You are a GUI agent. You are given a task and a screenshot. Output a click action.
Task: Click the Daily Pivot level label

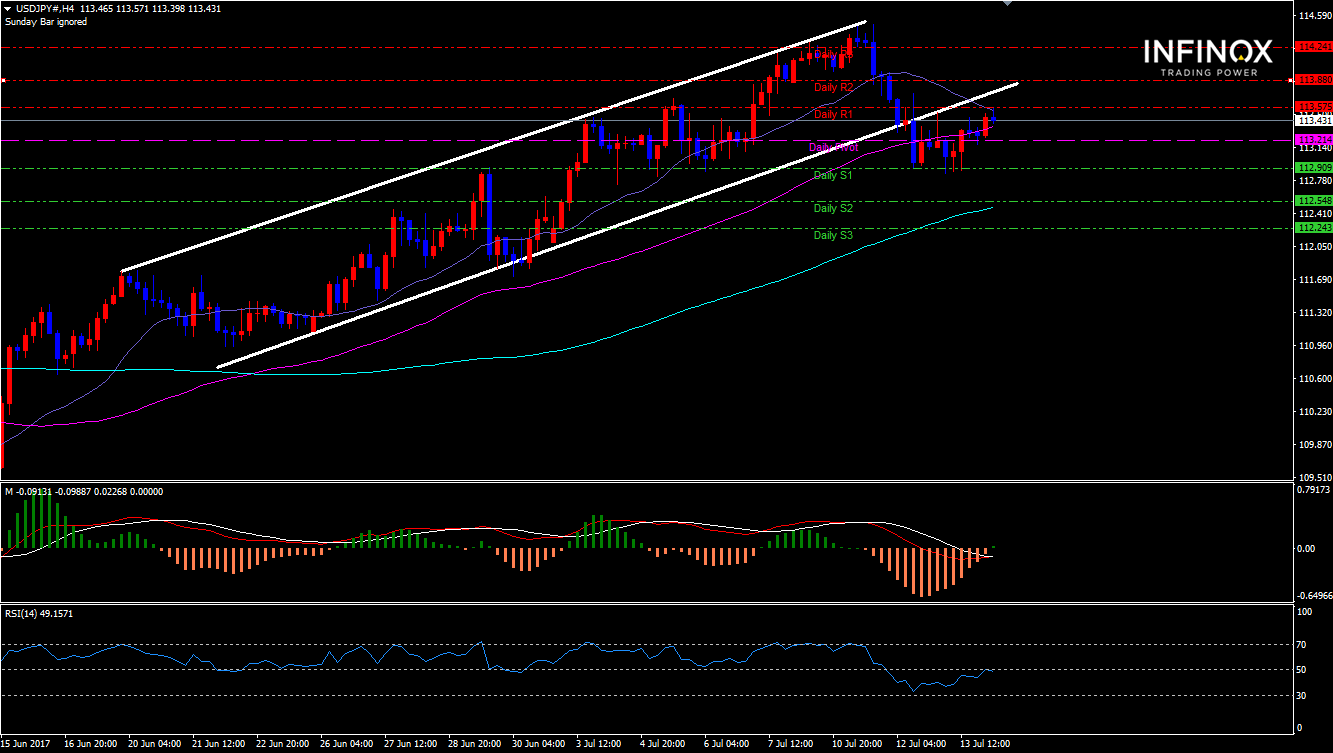[833, 147]
